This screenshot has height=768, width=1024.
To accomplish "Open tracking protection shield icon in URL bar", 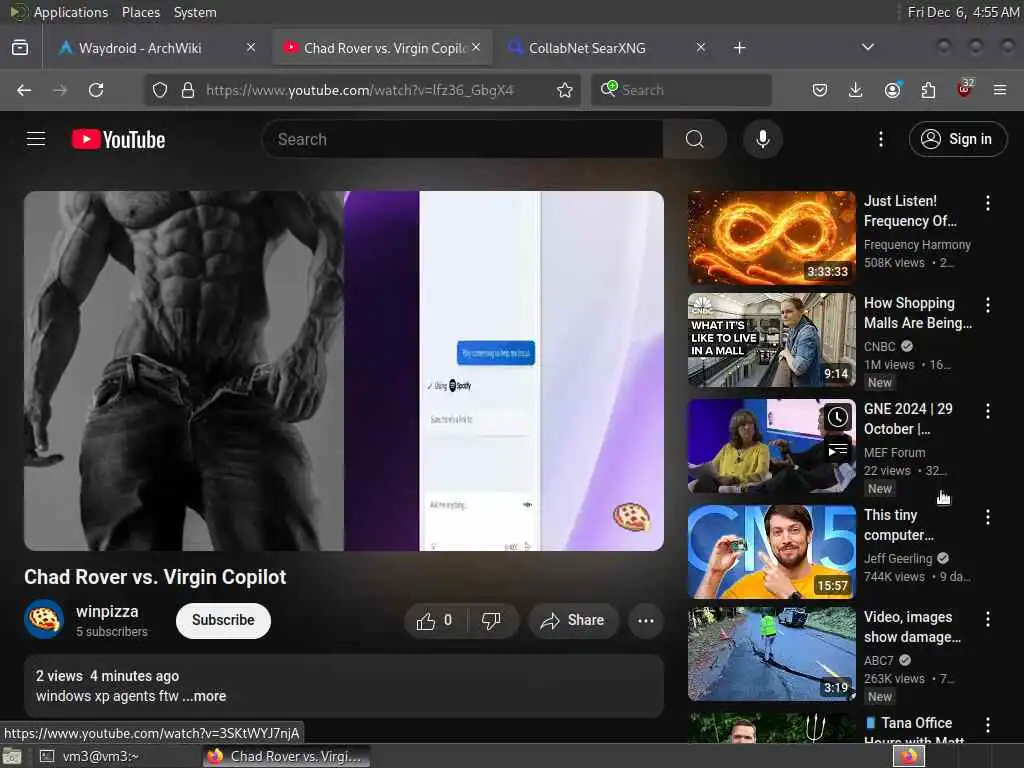I will tap(159, 90).
